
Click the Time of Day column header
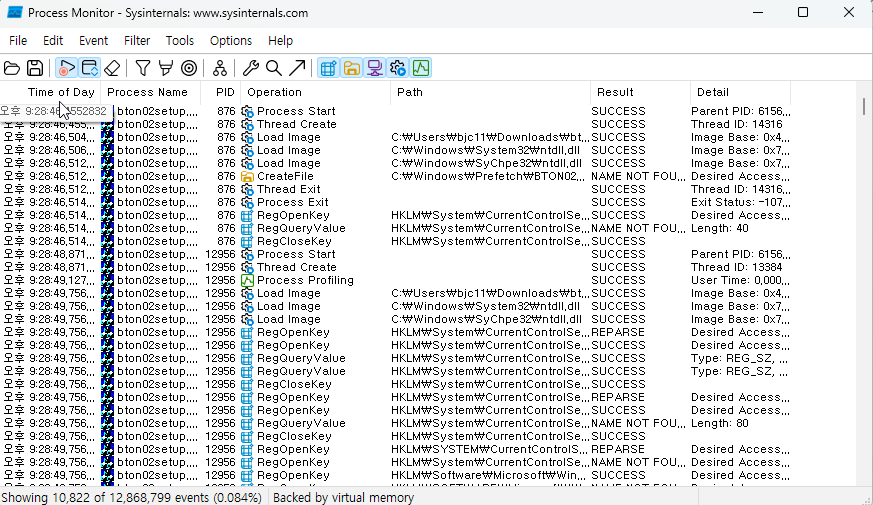click(x=51, y=92)
